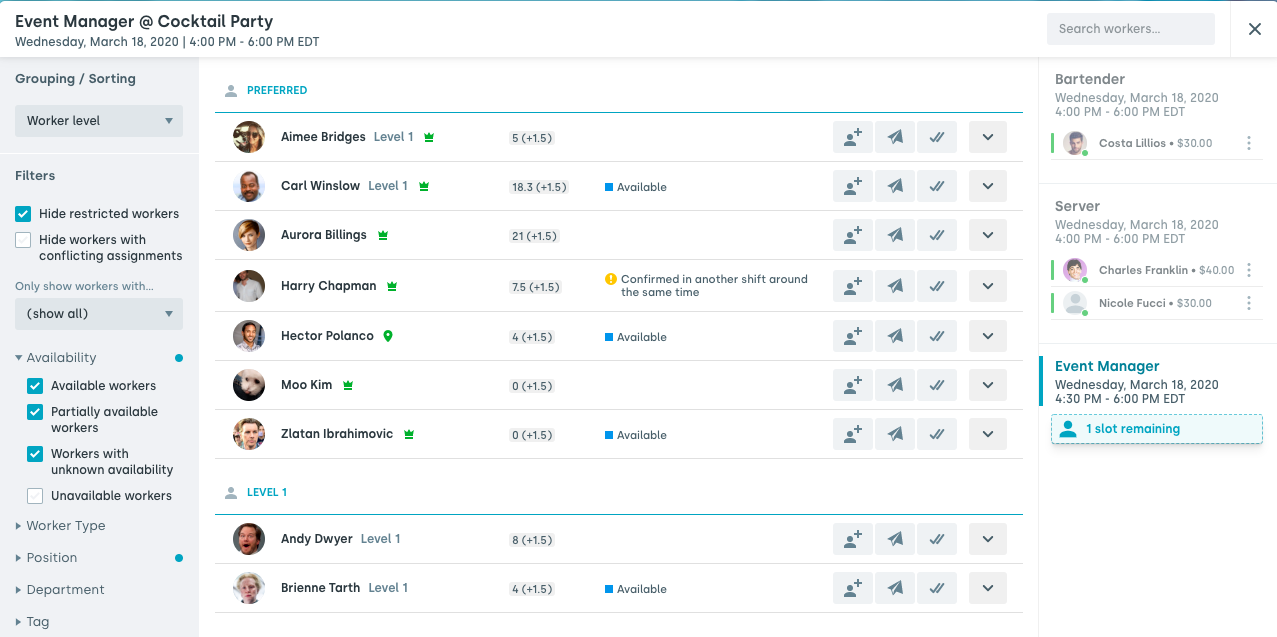
Task: Open Charles Franklin in Server shift
Action: pyautogui.click(x=1143, y=270)
